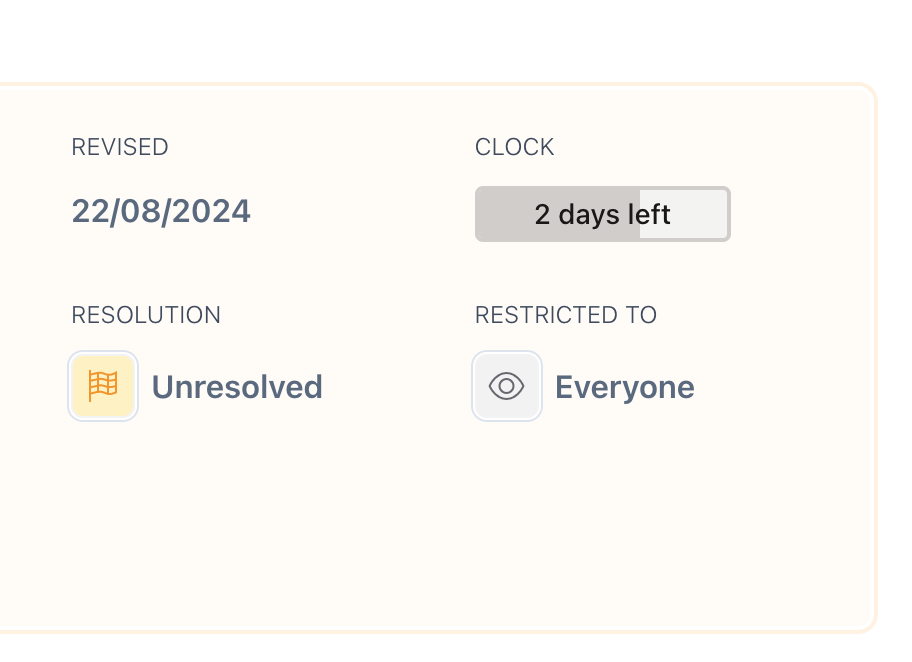Click the RESOLUTION field label
The image size is (912, 662).
pos(146,316)
